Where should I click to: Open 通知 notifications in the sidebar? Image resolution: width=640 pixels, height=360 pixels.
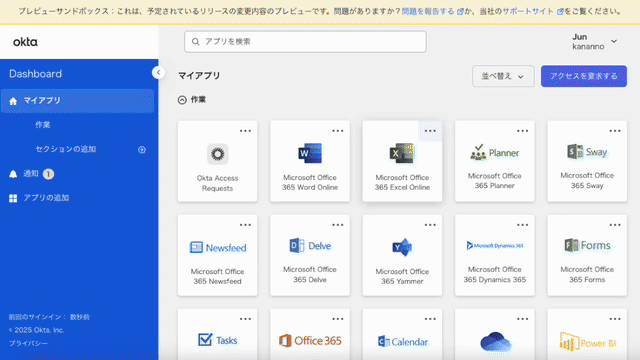click(x=31, y=174)
